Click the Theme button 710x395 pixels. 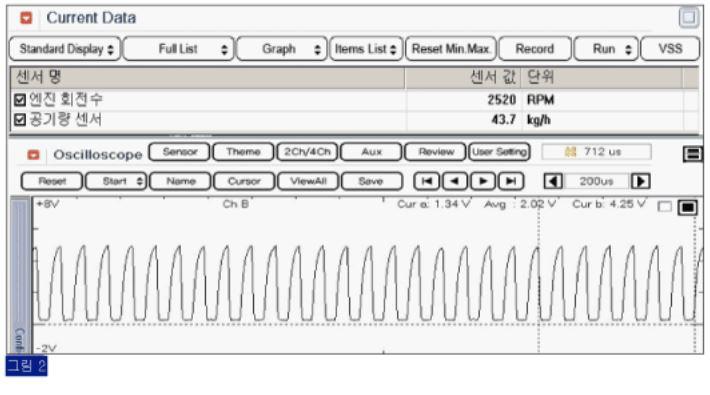click(x=243, y=152)
